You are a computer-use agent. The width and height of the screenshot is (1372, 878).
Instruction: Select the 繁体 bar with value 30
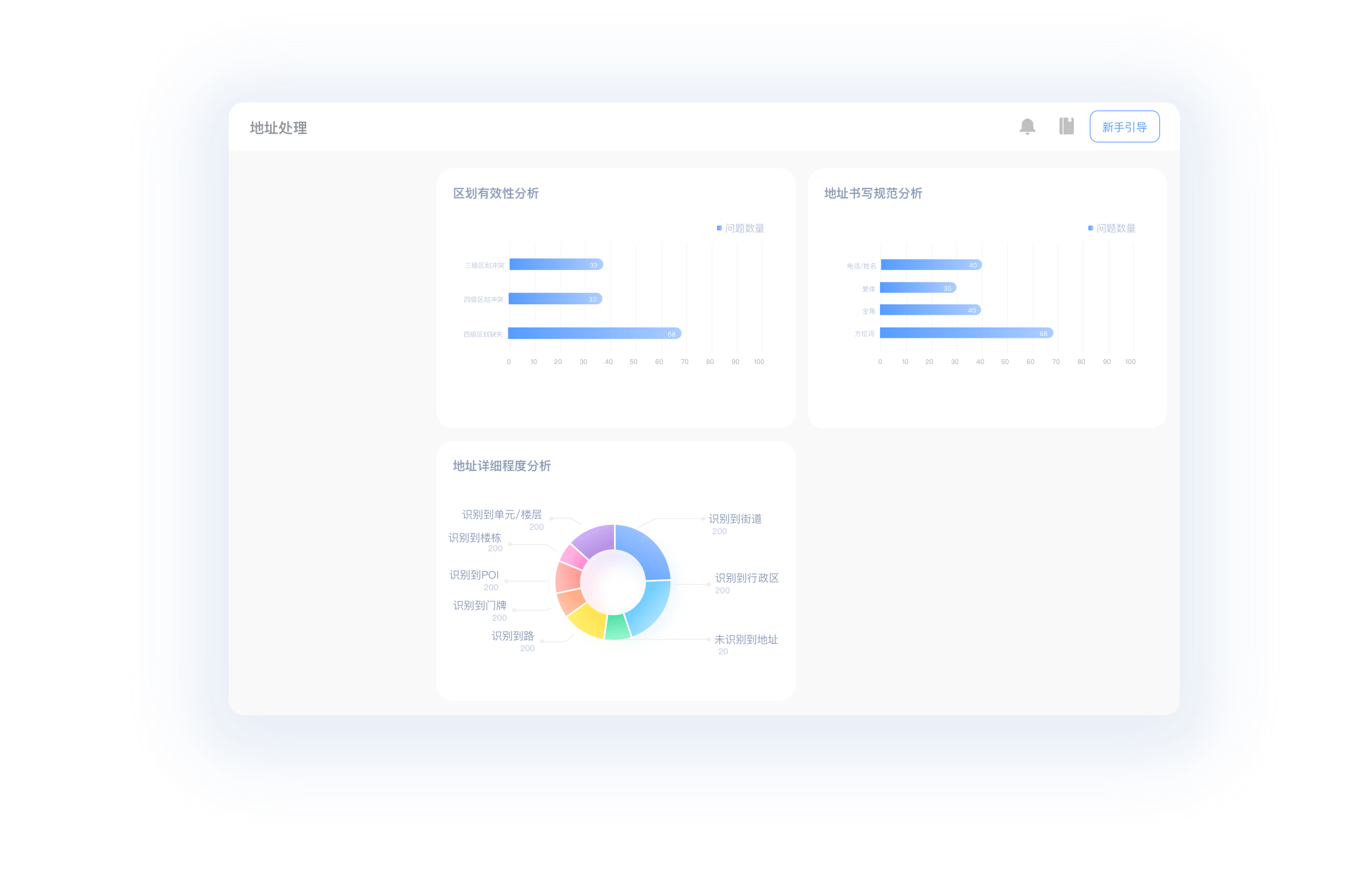point(918,288)
